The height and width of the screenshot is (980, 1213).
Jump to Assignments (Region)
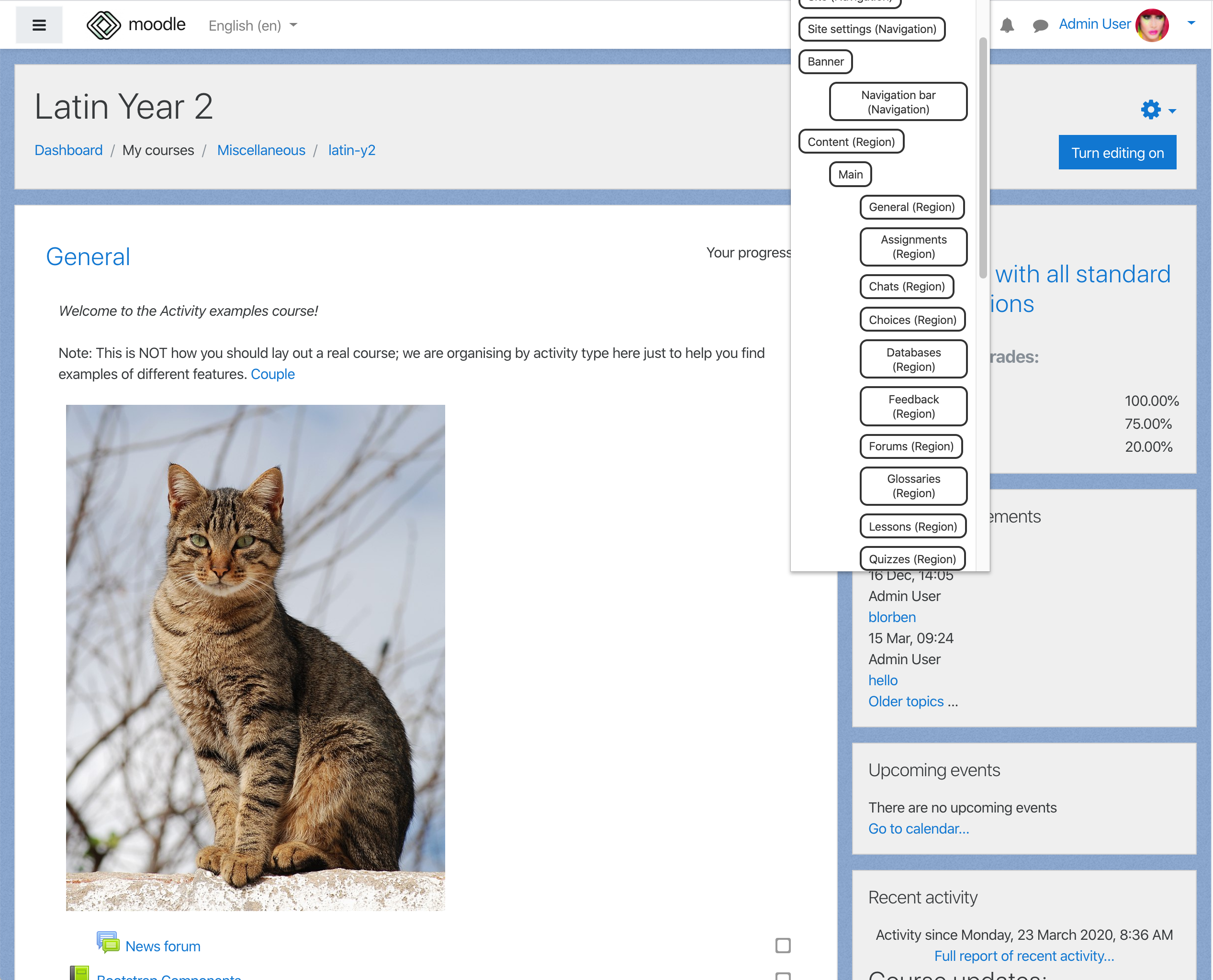[x=913, y=247]
